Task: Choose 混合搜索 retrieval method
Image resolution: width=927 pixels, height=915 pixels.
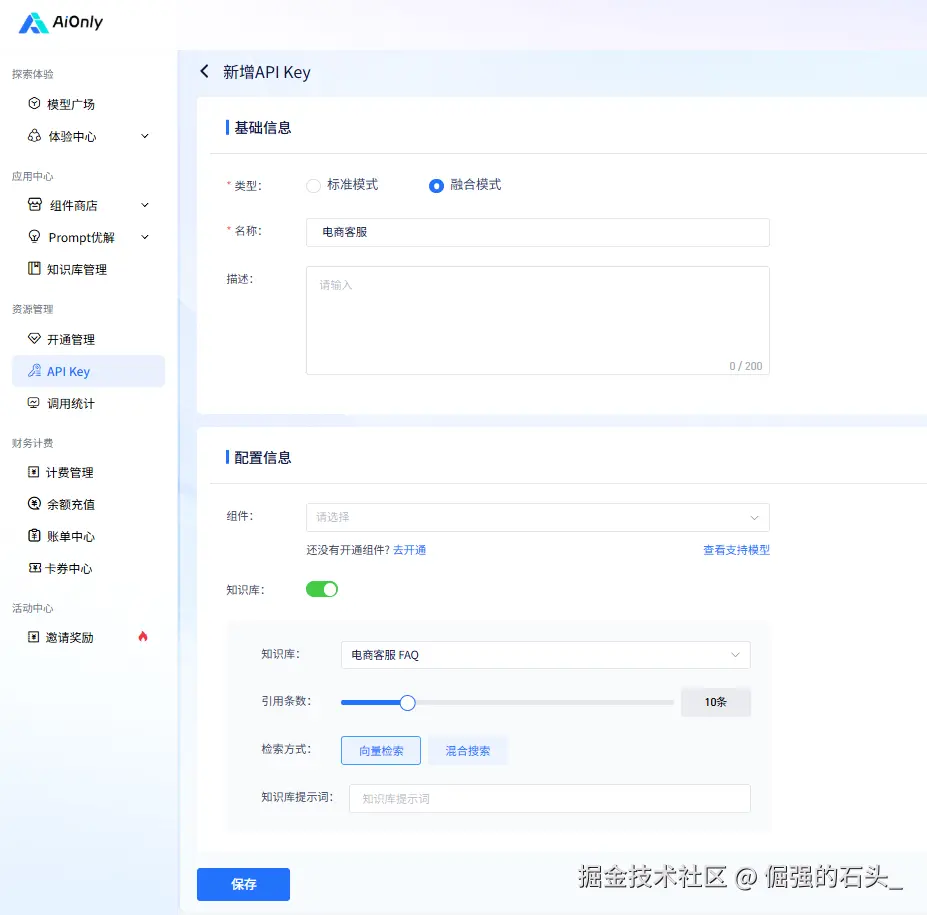Action: click(467, 750)
